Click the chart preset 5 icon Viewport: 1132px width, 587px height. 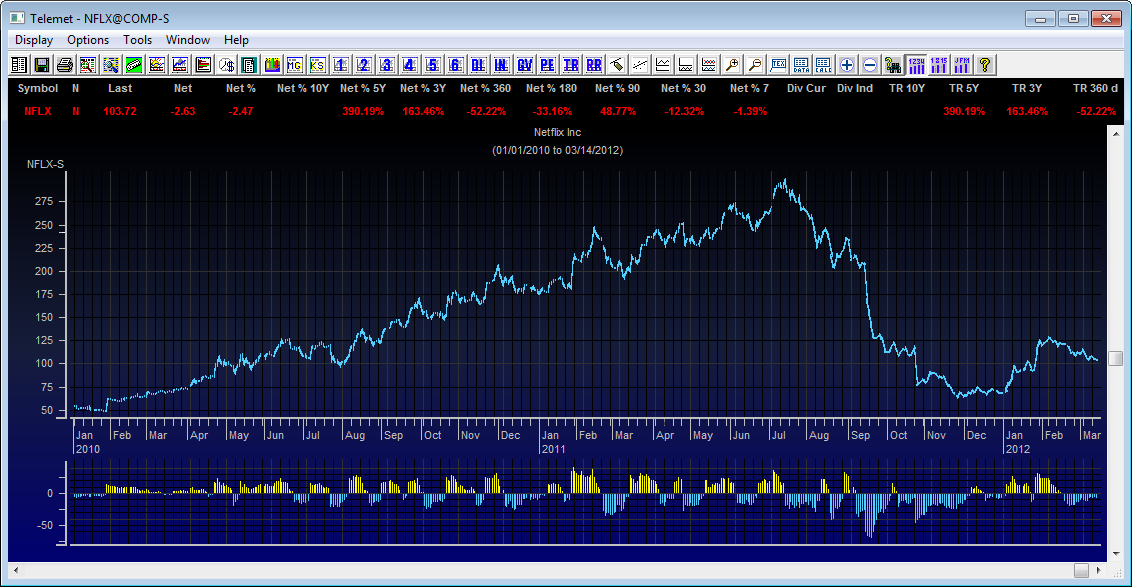(x=432, y=65)
